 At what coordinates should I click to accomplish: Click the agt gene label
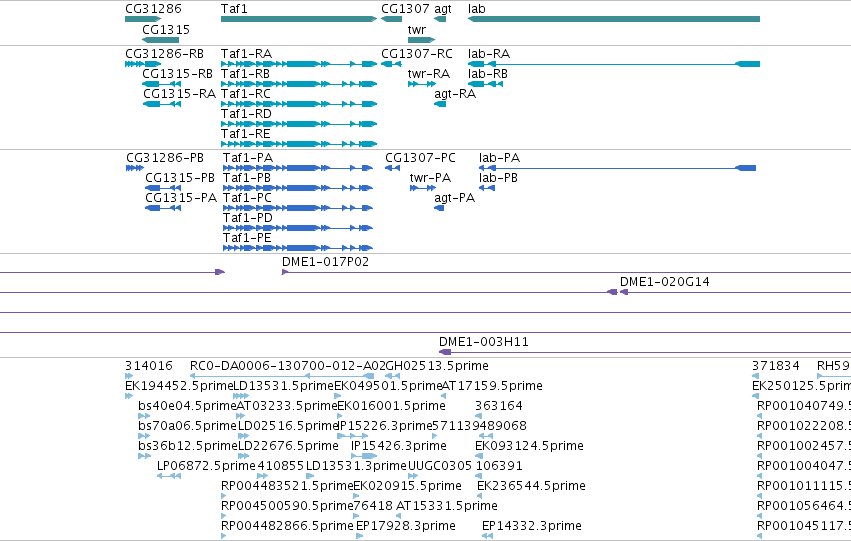443,9
